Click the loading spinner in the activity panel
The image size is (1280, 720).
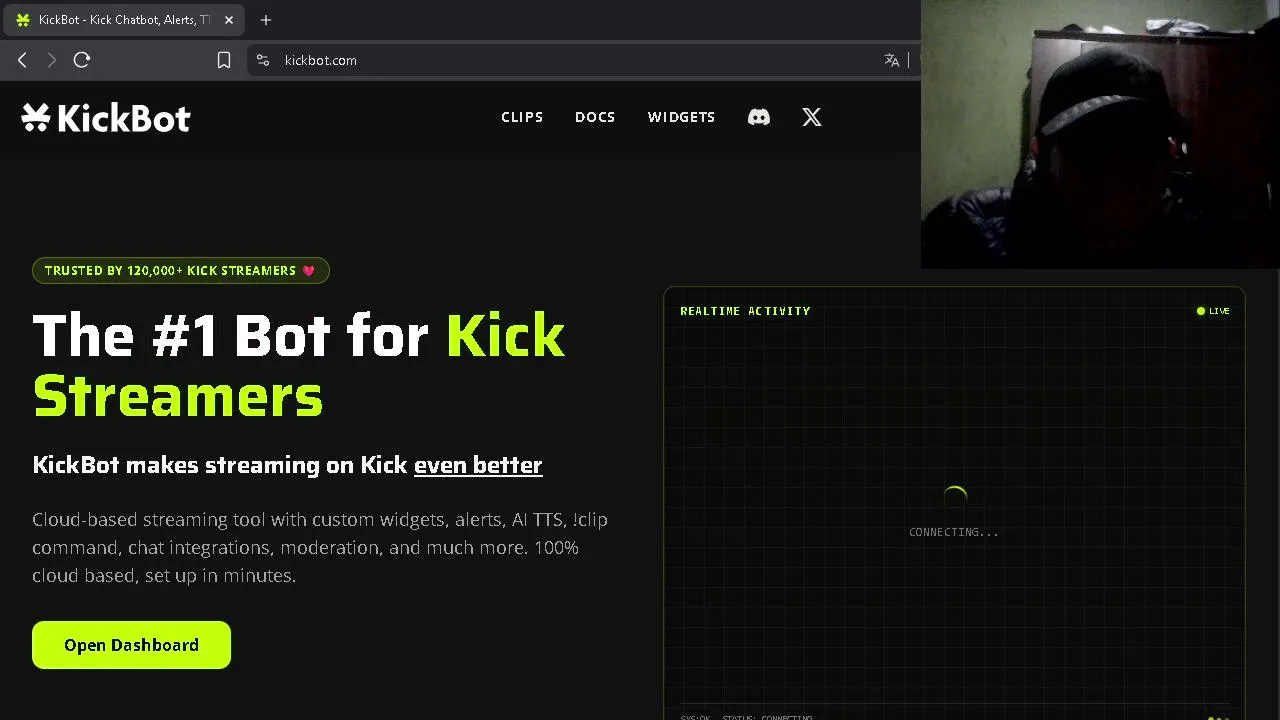click(955, 497)
